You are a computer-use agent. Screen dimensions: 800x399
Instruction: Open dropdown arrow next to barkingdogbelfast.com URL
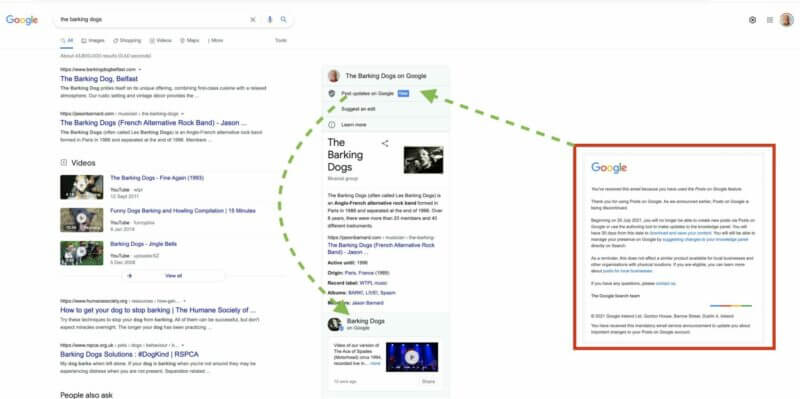click(140, 69)
